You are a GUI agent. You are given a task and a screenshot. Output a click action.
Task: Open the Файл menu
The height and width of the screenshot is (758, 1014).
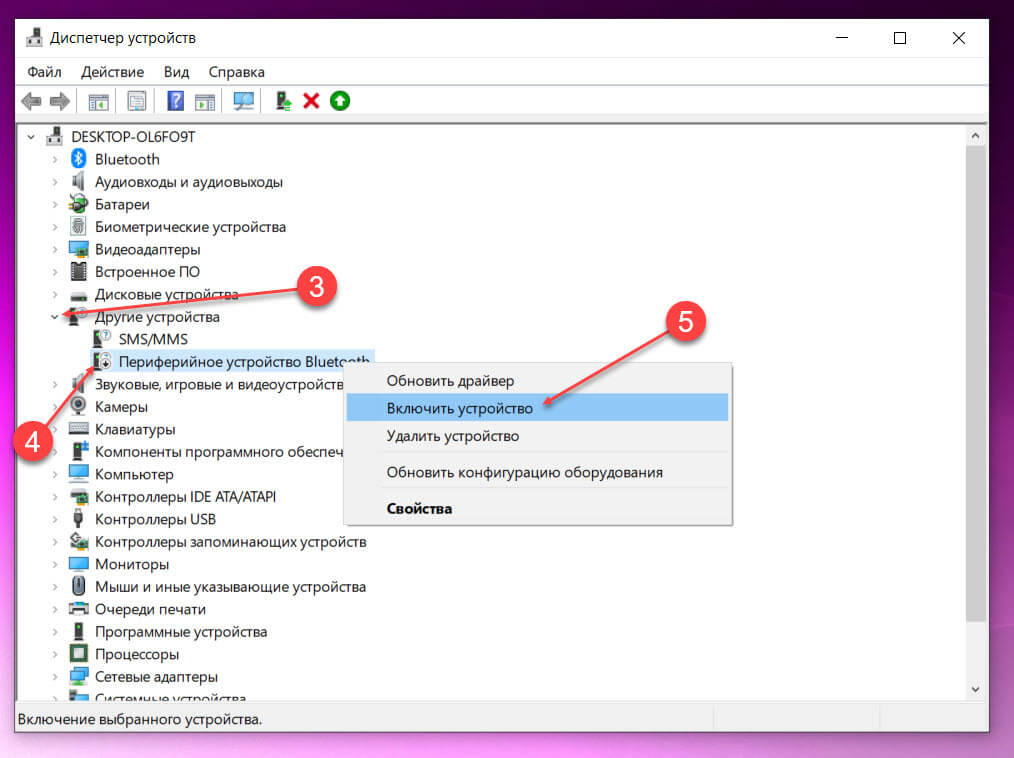[x=44, y=72]
